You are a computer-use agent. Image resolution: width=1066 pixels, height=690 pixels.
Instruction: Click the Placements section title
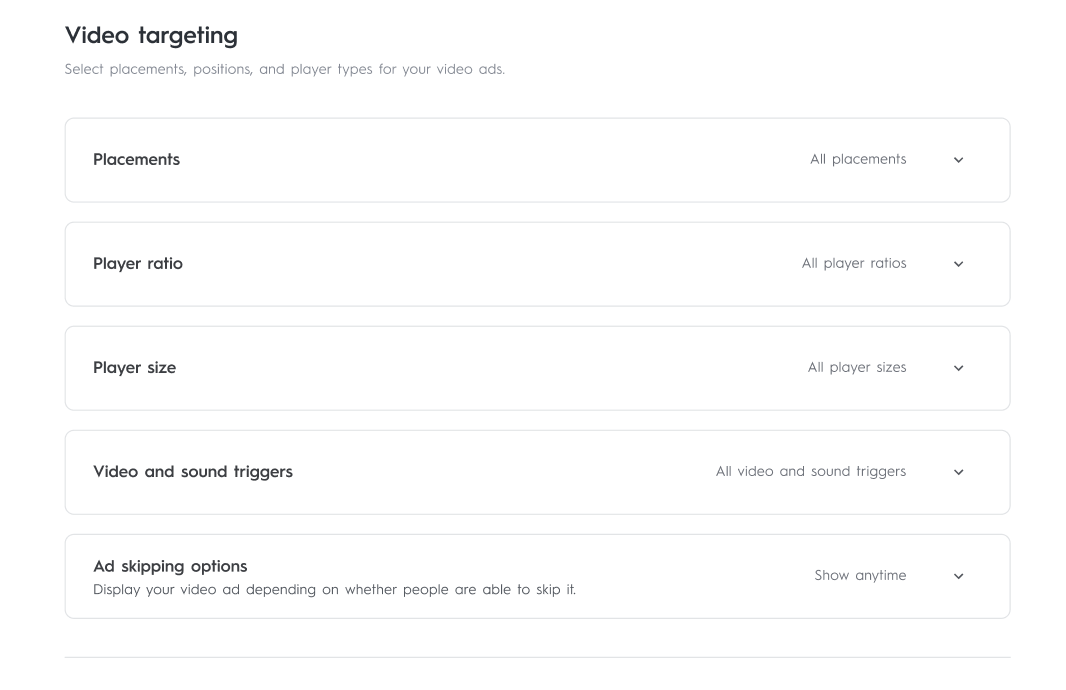(136, 160)
